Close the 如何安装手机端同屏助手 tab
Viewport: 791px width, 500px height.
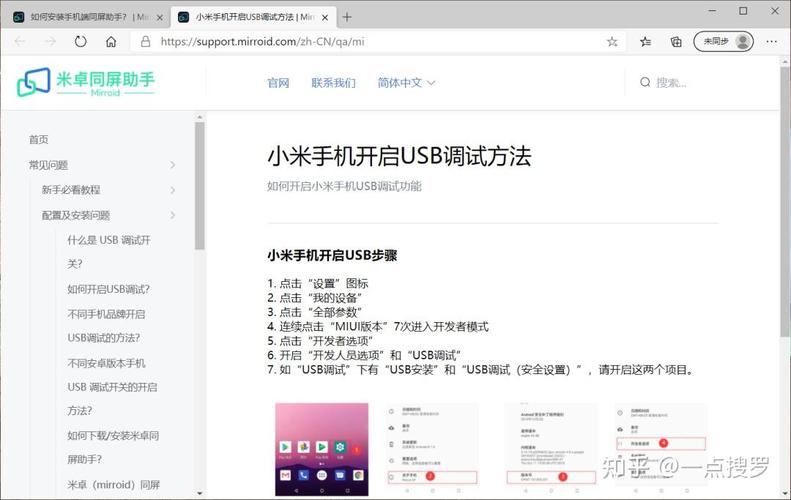[160, 17]
